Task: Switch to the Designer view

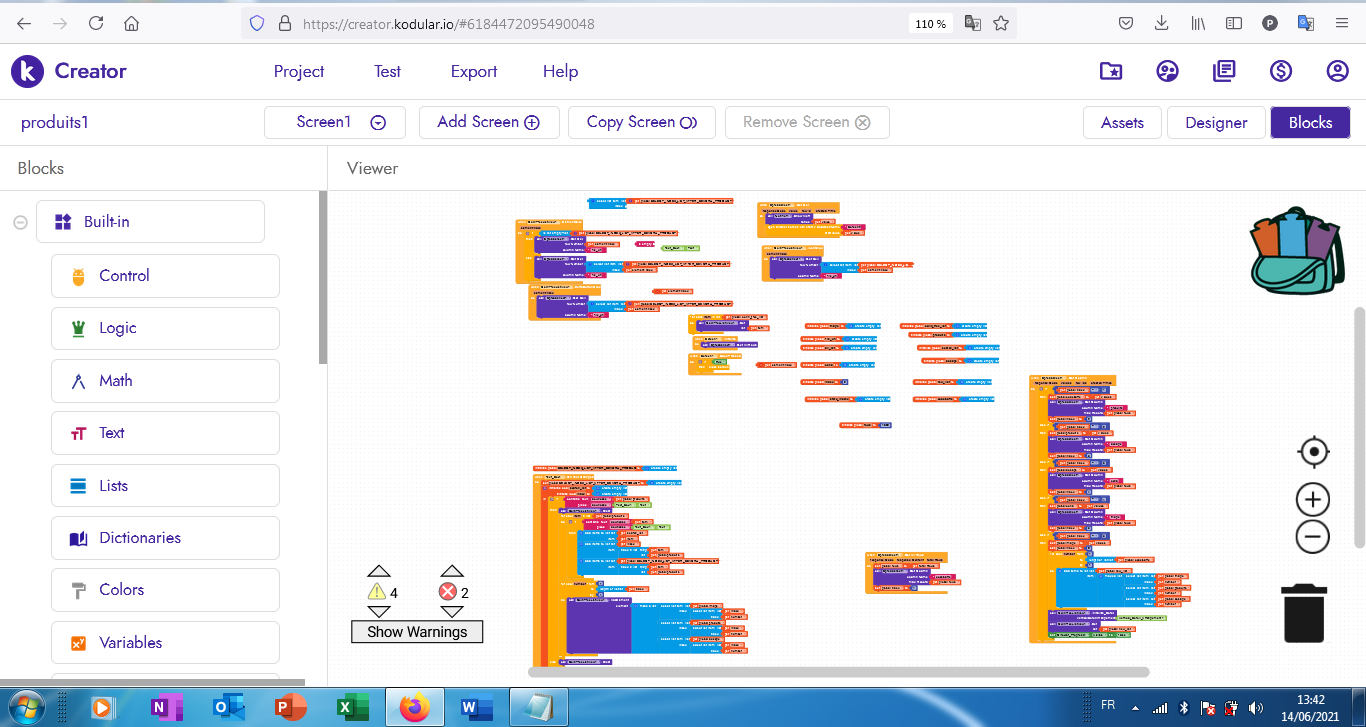Action: pyautogui.click(x=1216, y=122)
